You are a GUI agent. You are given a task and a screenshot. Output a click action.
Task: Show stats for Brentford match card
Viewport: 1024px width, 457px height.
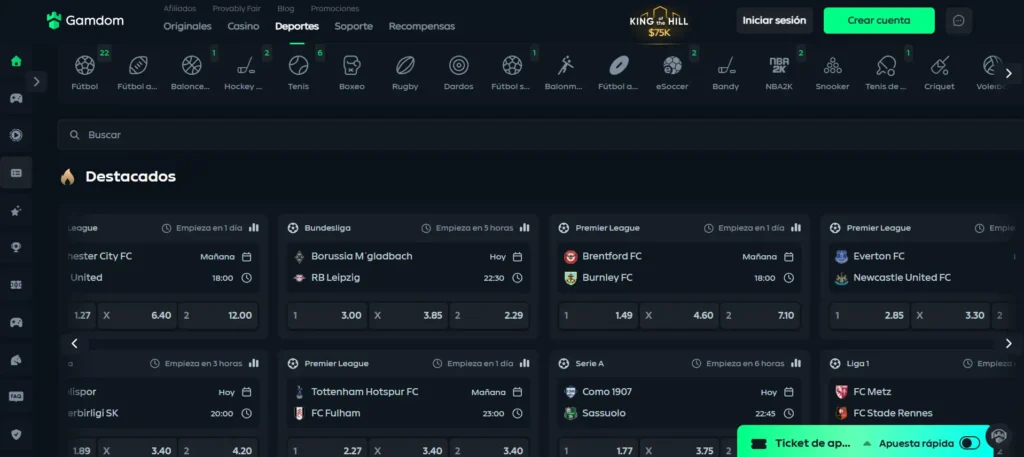point(795,228)
